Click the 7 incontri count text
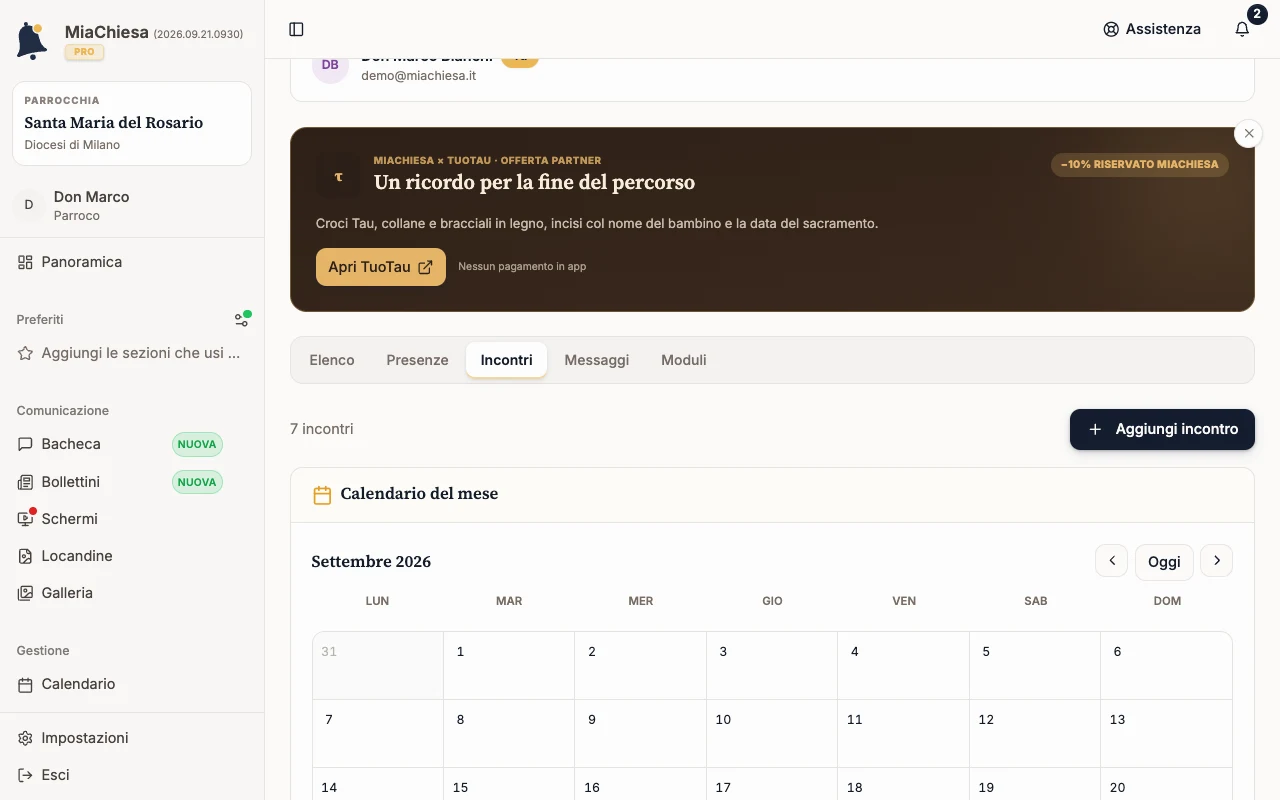This screenshot has width=1280, height=800. pyautogui.click(x=322, y=429)
